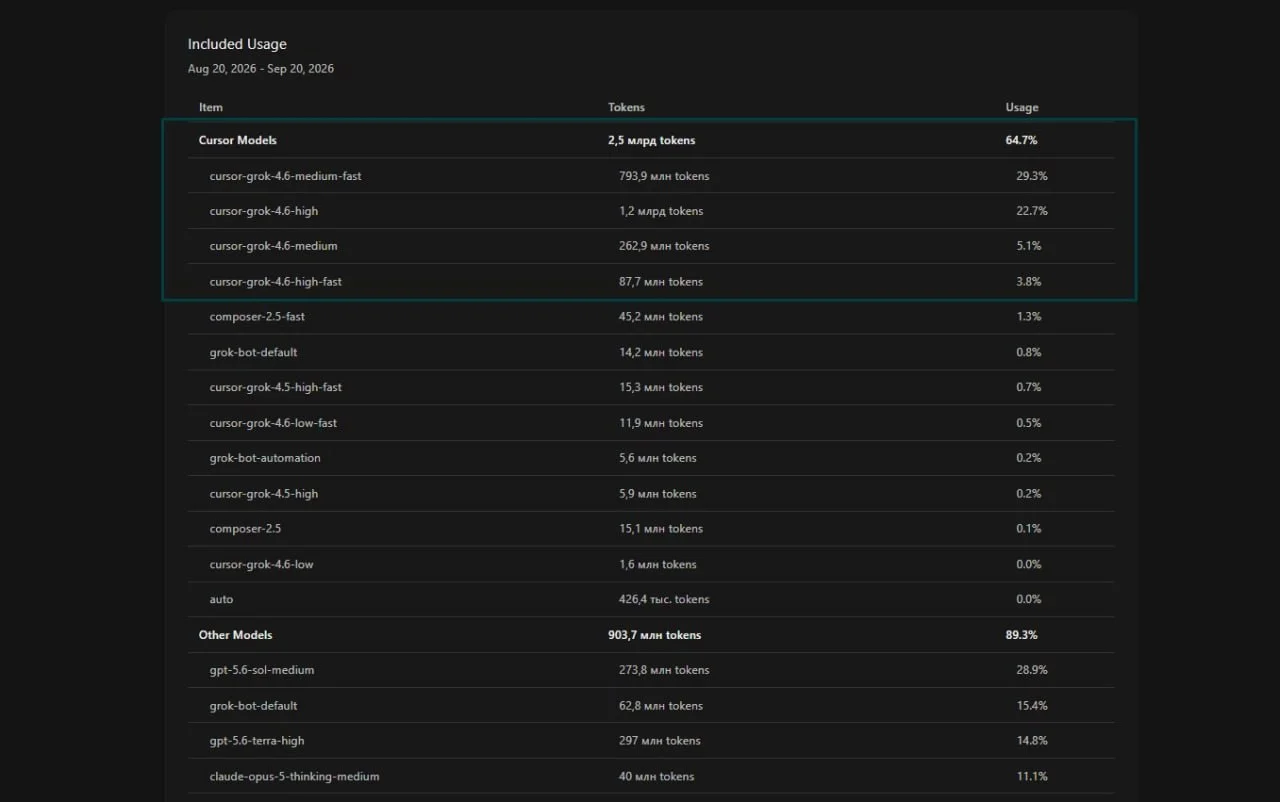This screenshot has height=802, width=1280.
Task: Click "0.2%" in the grok-bot-automation row
Action: pyautogui.click(x=1029, y=458)
